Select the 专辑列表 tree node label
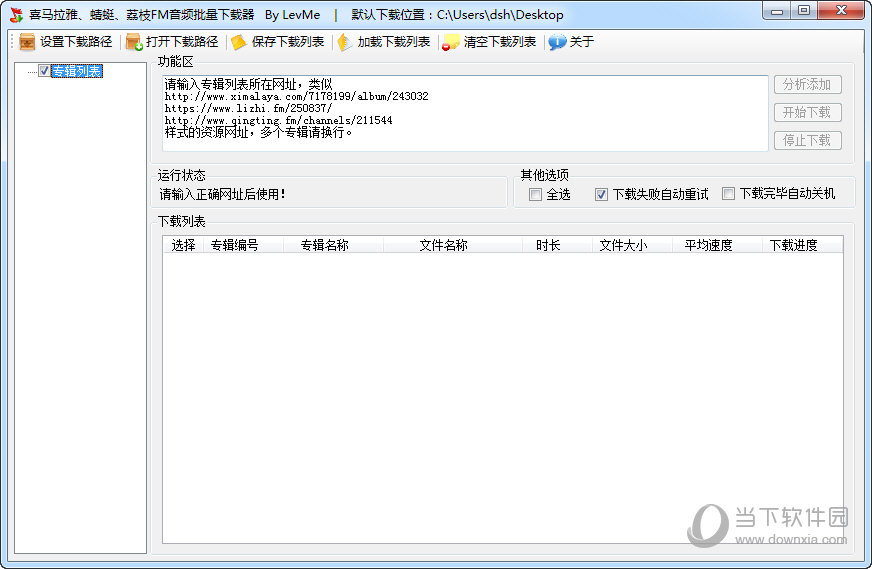872x569 pixels. pos(77,71)
